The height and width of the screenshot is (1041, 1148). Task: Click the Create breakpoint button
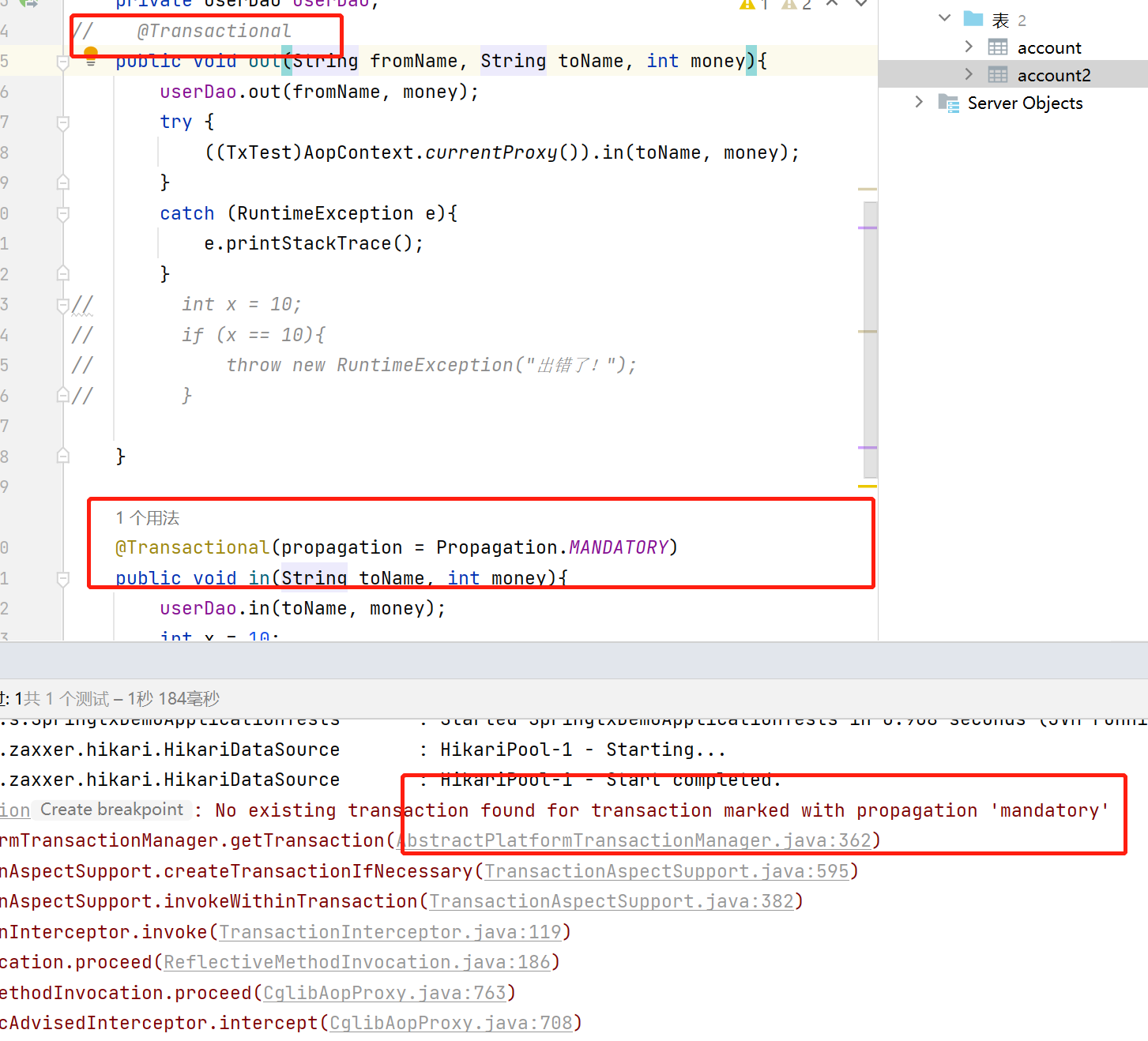click(x=111, y=810)
